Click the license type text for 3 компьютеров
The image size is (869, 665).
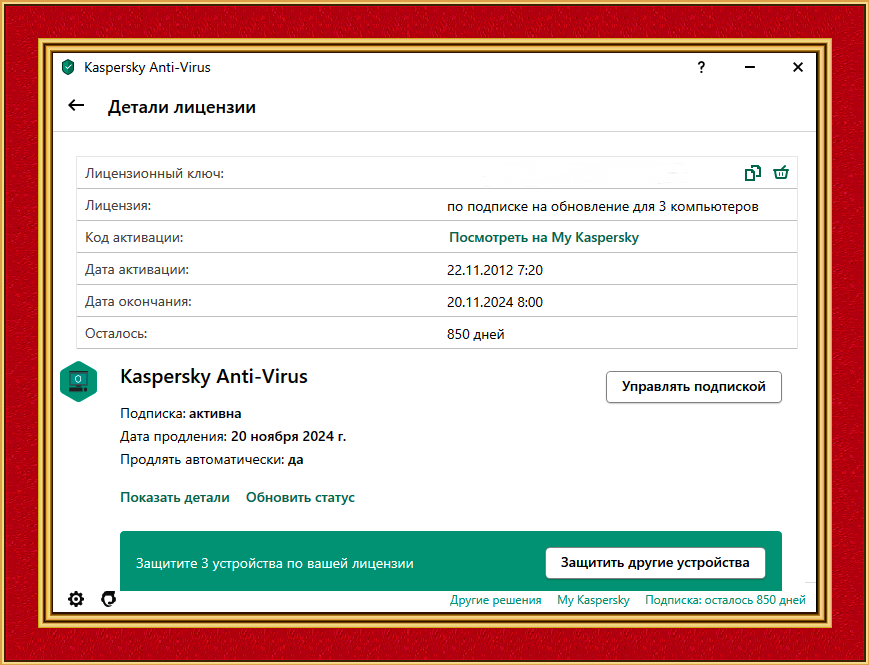point(602,206)
